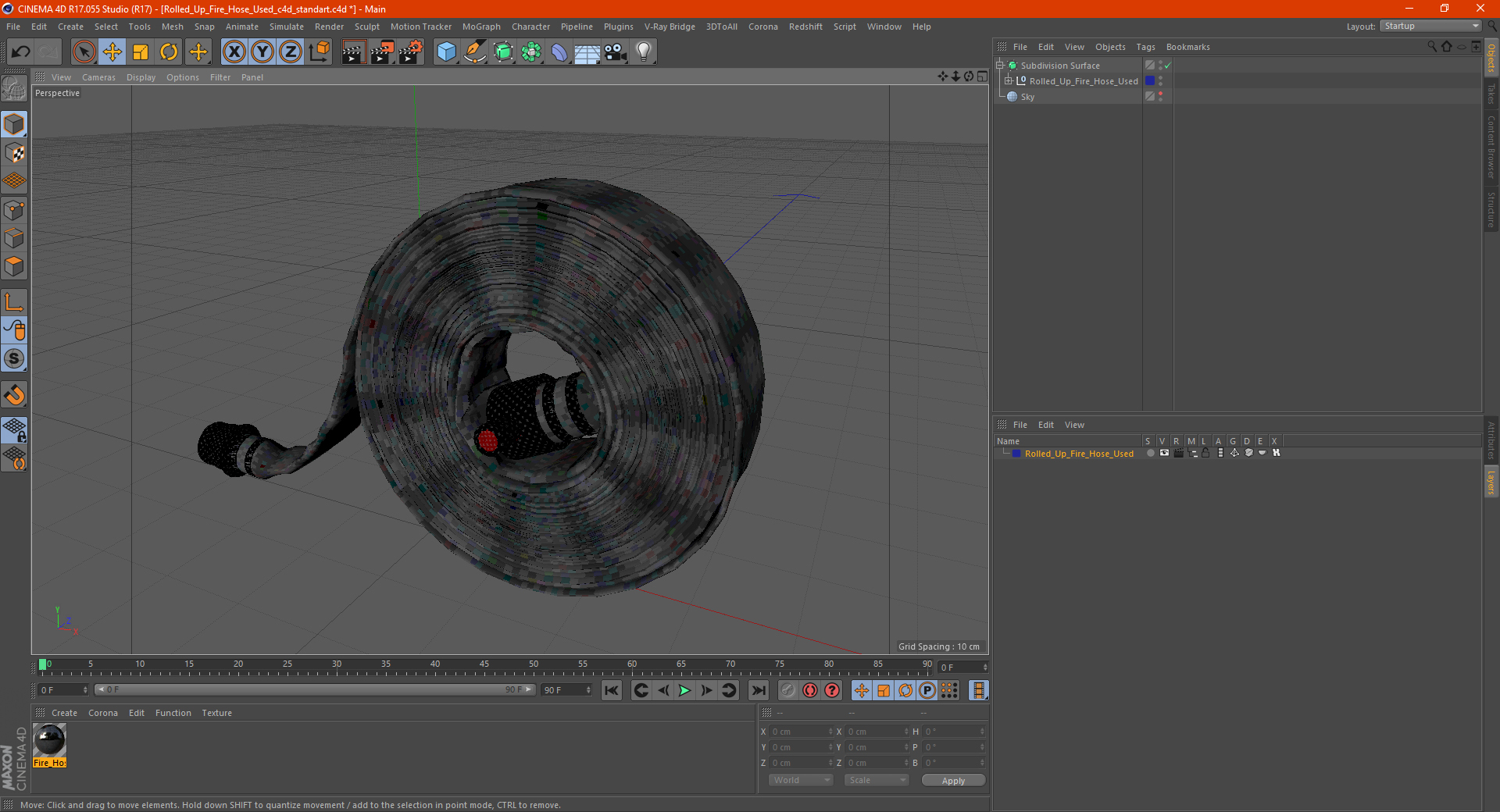This screenshot has height=812, width=1500.
Task: Toggle X axis lock
Action: coord(234,52)
